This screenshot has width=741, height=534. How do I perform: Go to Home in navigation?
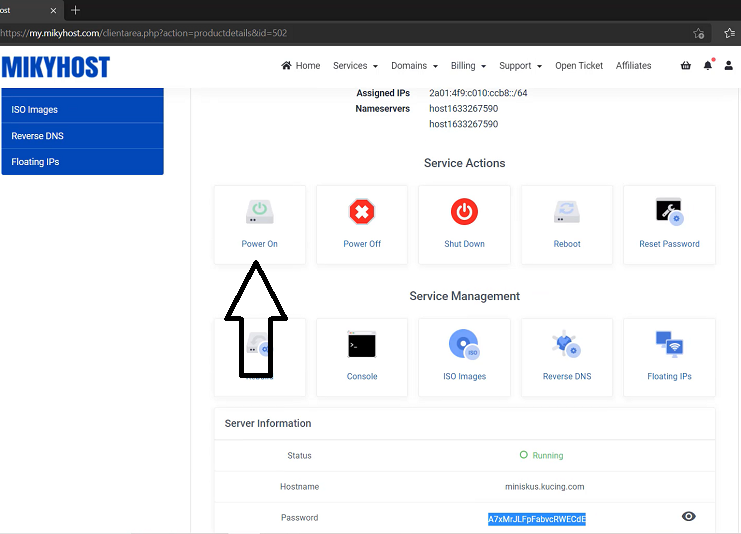(301, 66)
